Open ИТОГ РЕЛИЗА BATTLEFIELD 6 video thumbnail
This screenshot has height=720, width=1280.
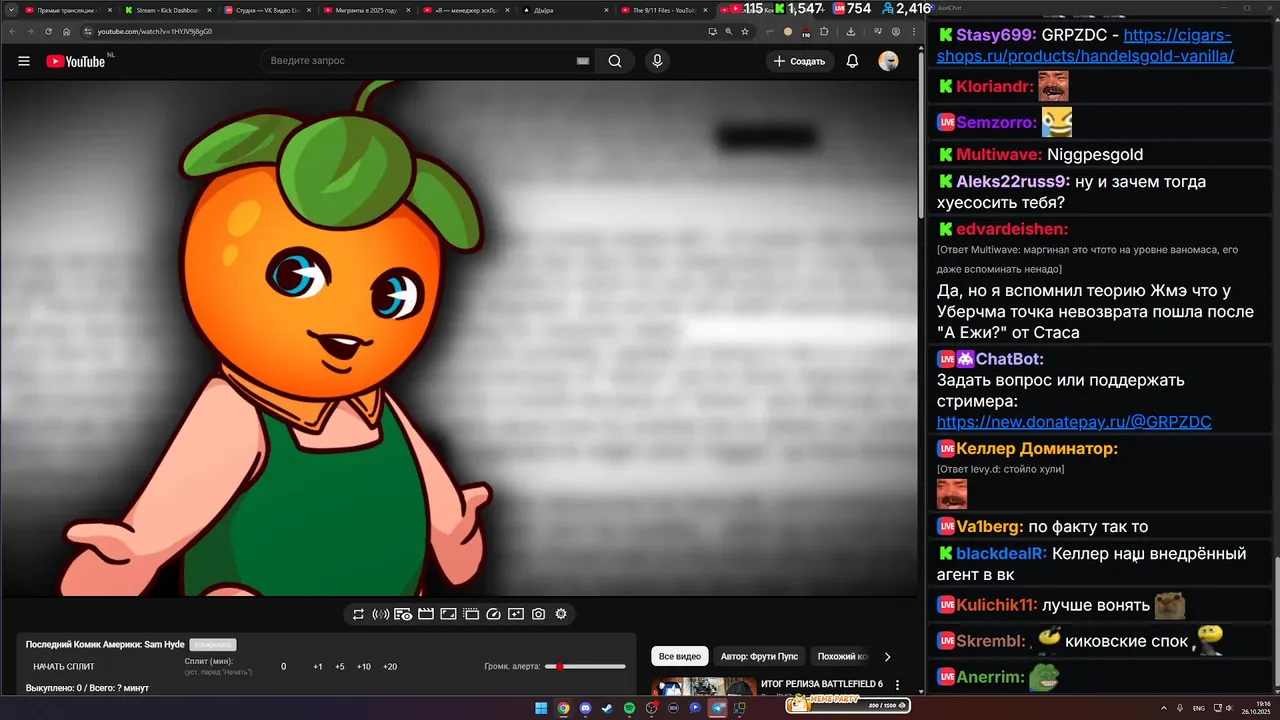705,687
